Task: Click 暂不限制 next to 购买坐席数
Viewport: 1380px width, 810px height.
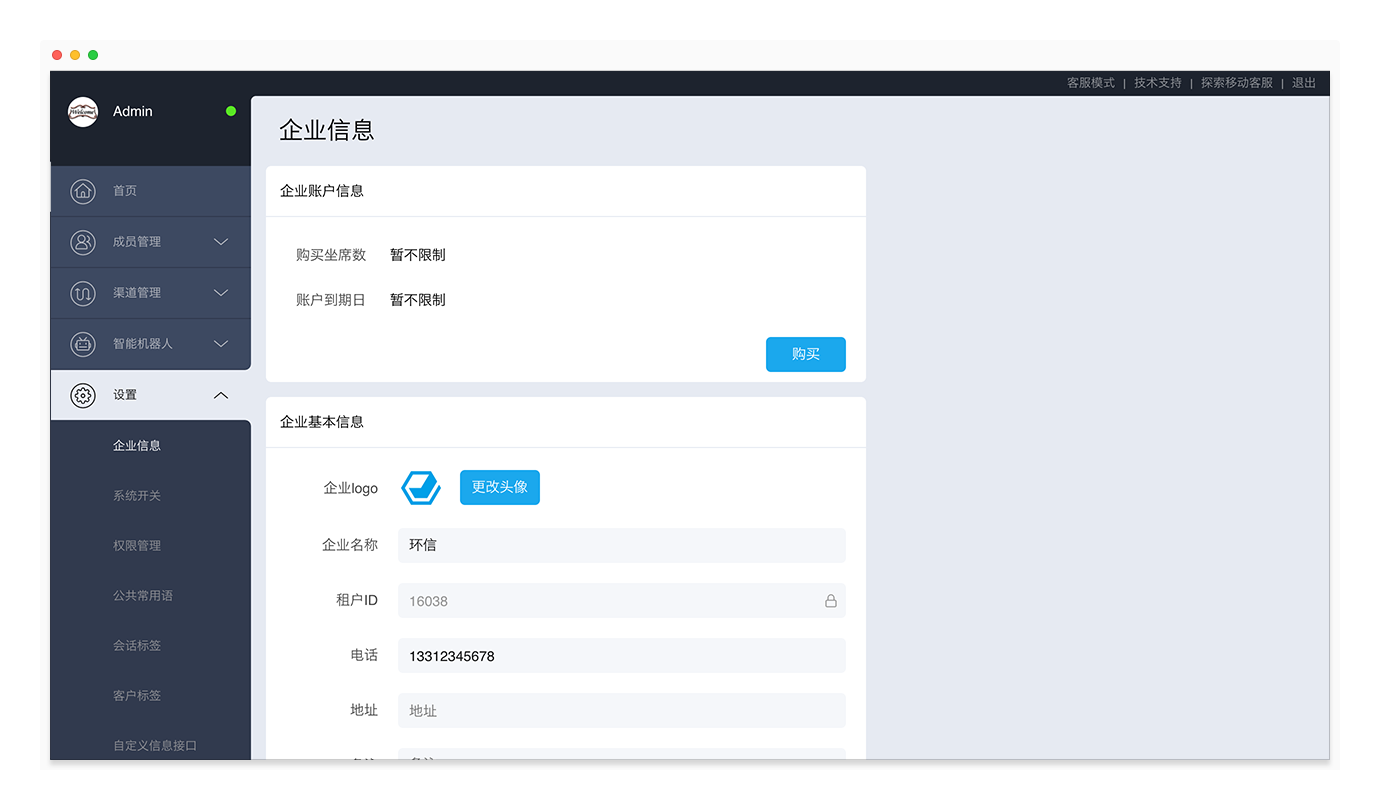Action: pos(418,255)
